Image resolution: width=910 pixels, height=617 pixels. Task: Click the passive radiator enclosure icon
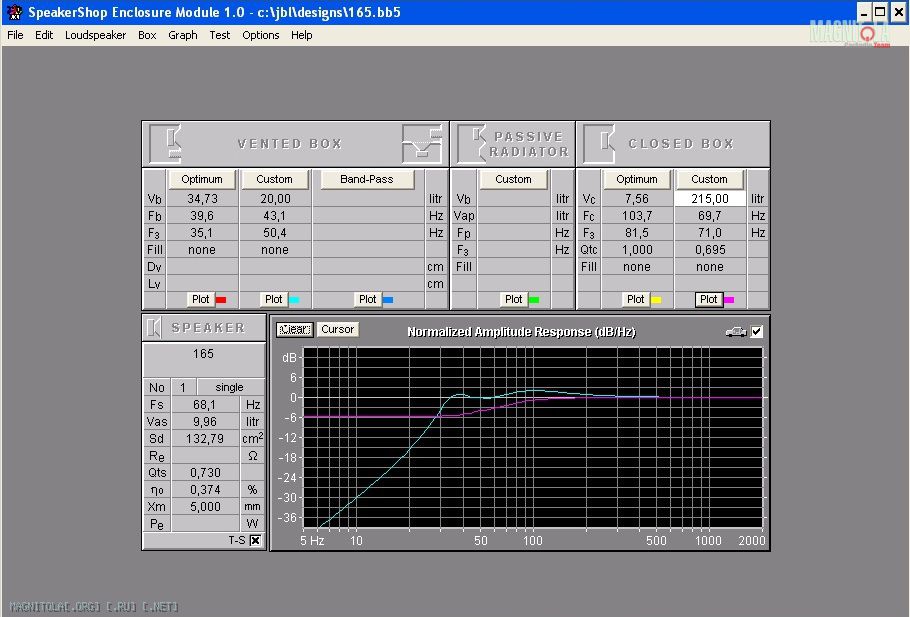(470, 144)
